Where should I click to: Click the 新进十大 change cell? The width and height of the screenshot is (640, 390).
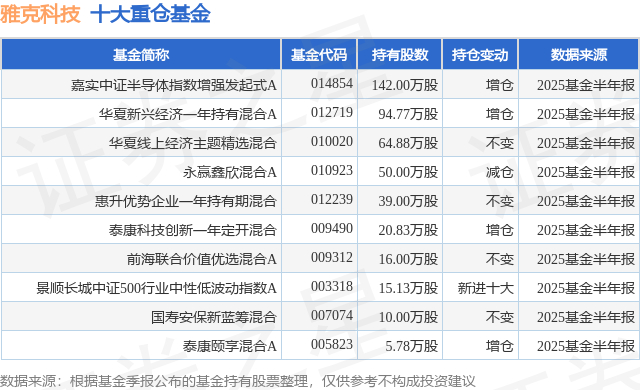485,288
